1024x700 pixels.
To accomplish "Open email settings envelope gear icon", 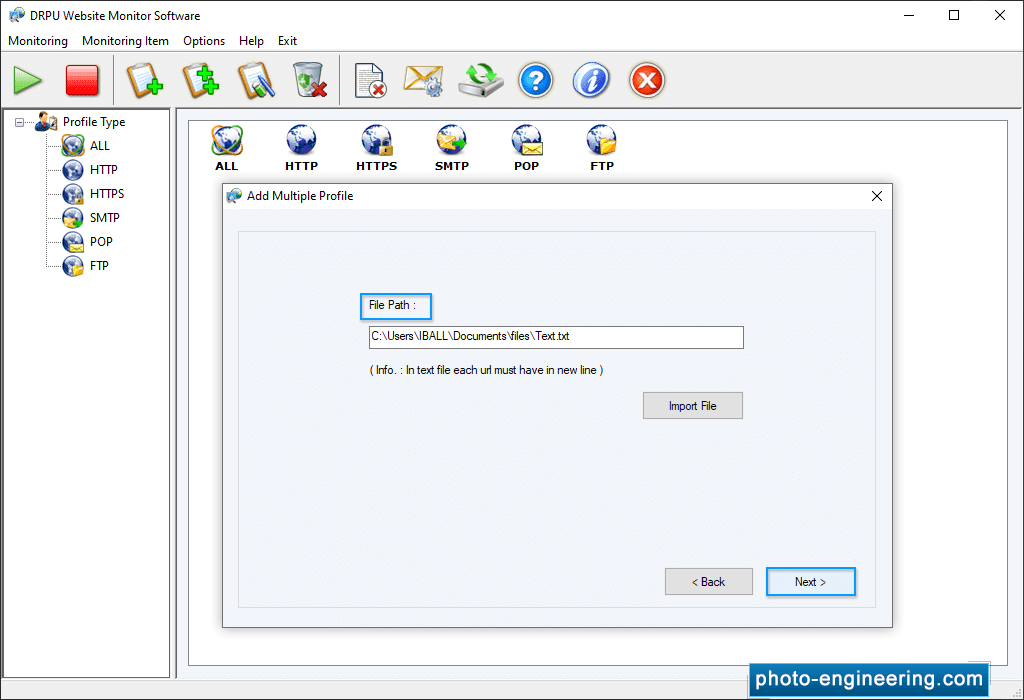I will tap(423, 80).
